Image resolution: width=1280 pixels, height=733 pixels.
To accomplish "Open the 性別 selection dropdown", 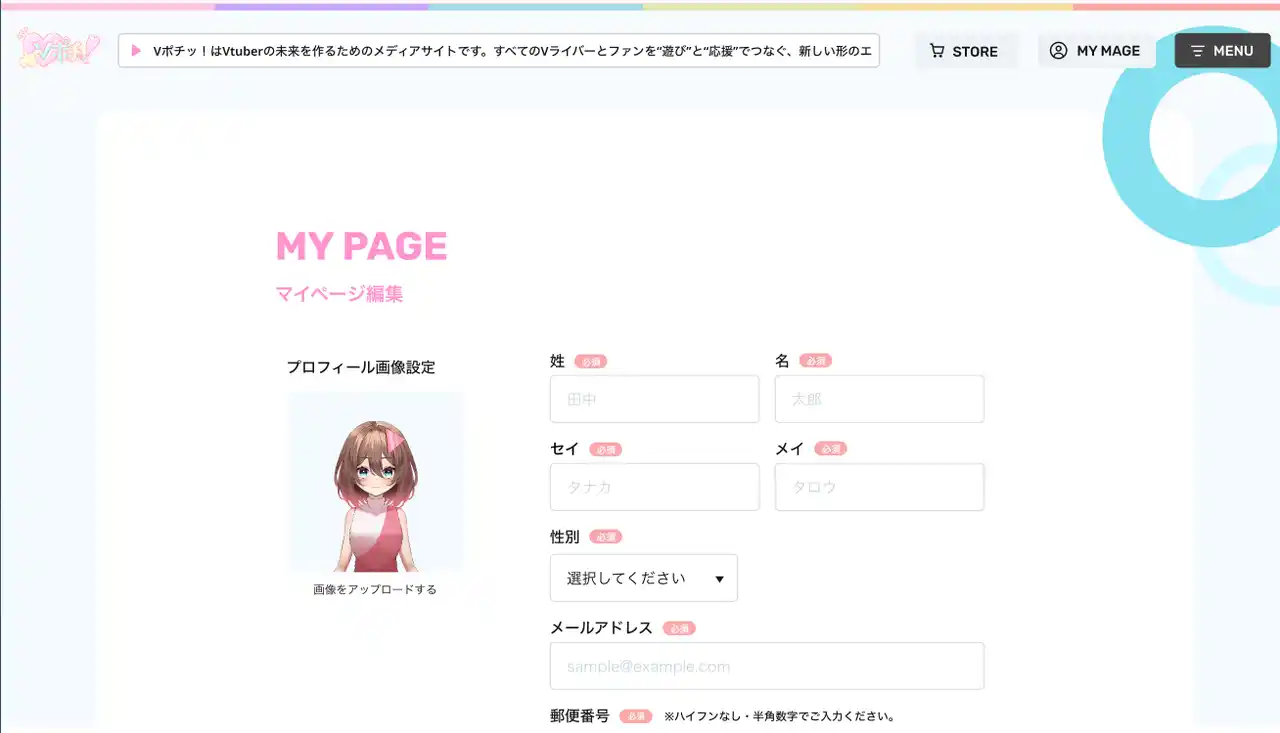I will pos(644,578).
